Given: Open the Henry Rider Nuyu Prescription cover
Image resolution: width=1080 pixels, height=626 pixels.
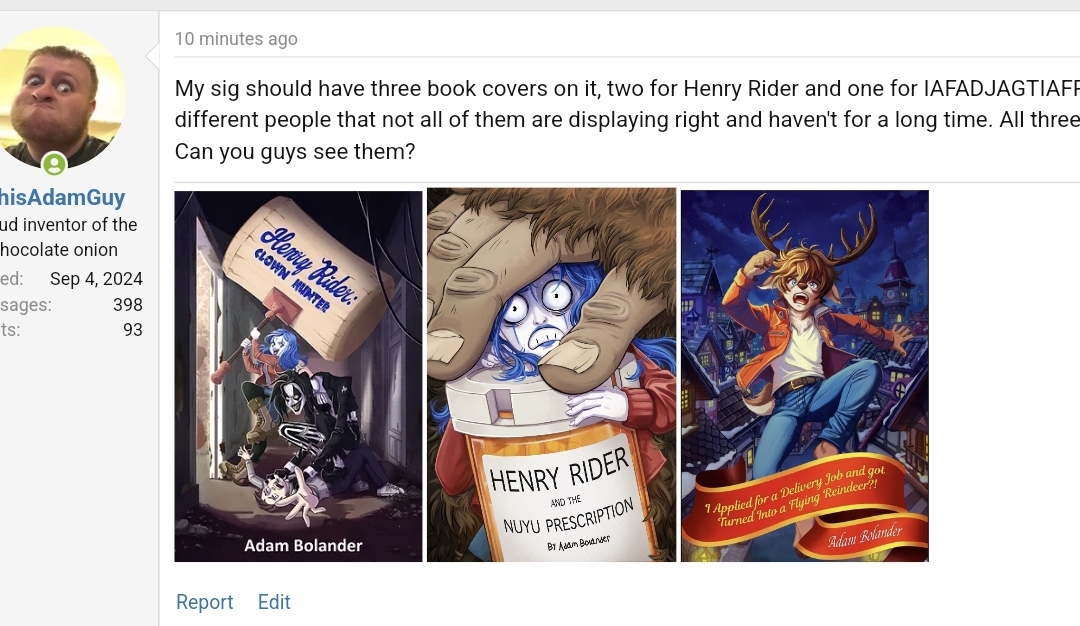Looking at the screenshot, I should click(552, 375).
